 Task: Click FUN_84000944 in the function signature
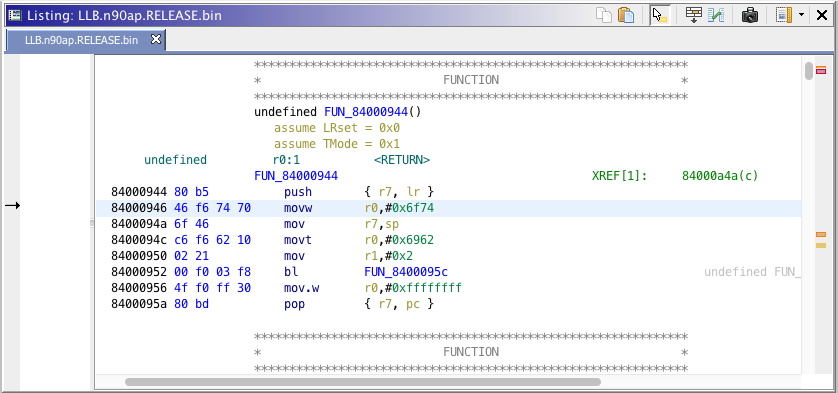point(366,112)
